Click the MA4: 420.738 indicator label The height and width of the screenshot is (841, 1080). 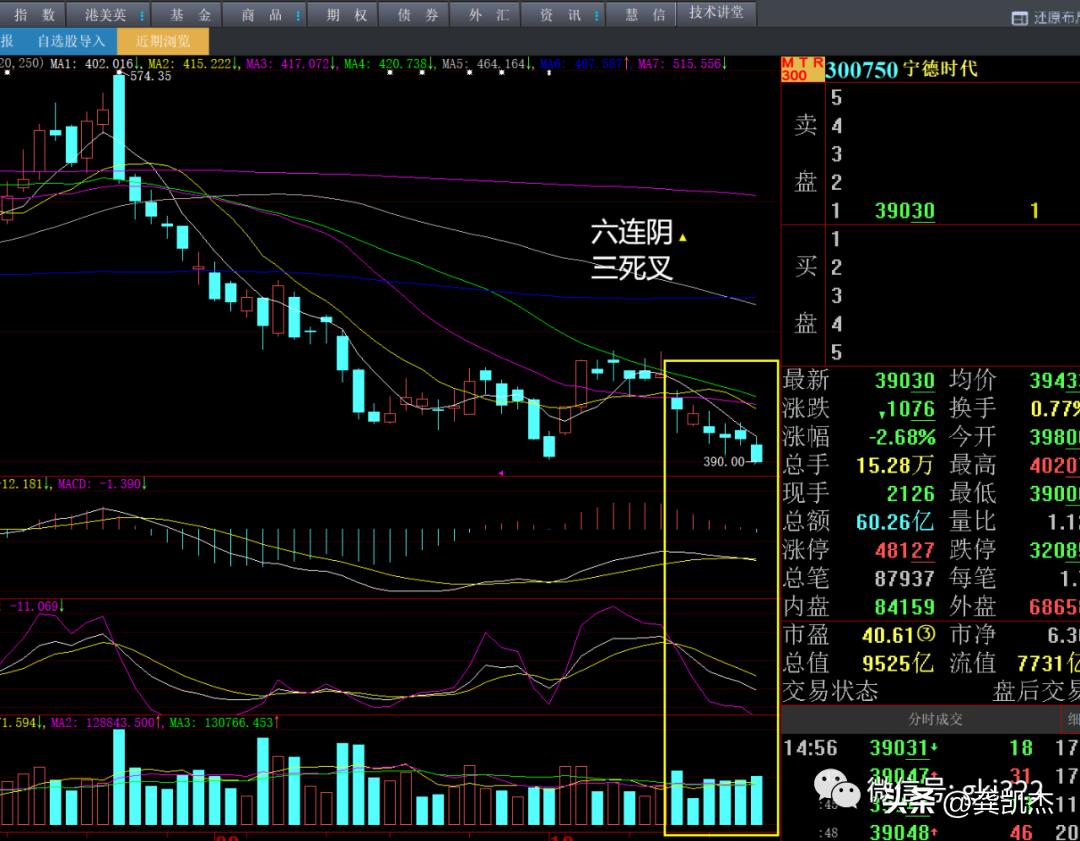pos(389,64)
